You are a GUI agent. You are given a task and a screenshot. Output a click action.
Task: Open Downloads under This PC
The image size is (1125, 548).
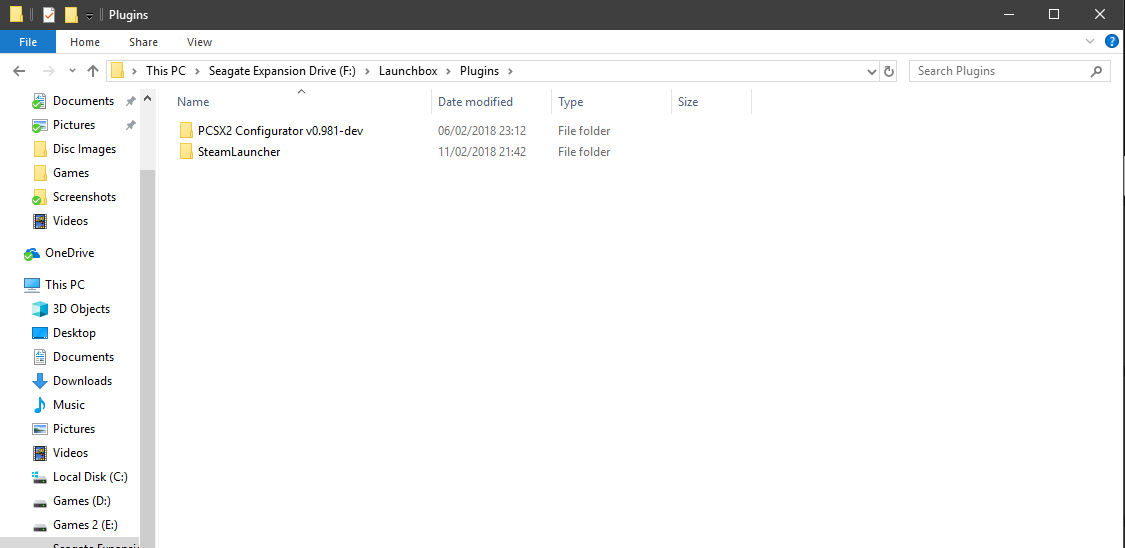[83, 381]
